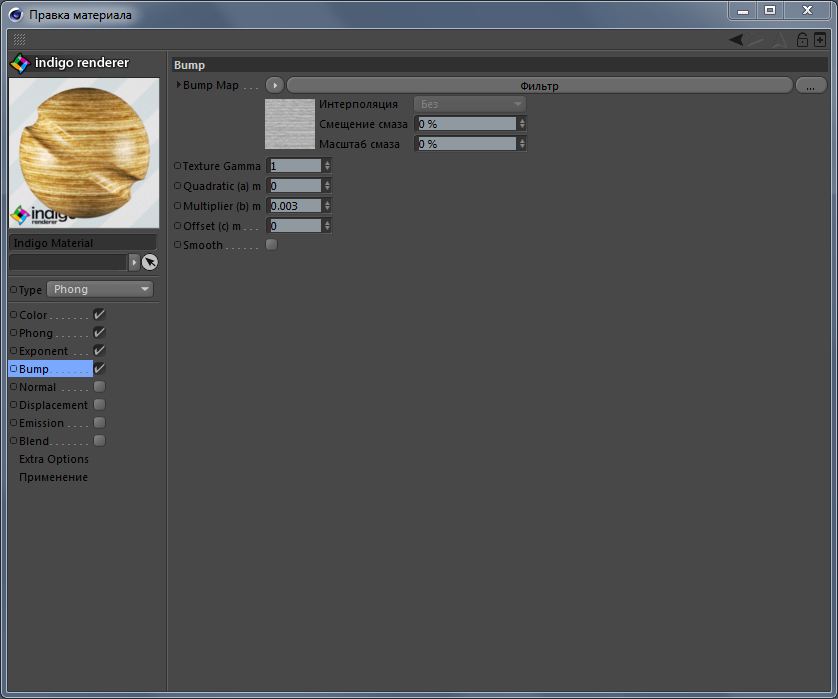Click the Multiplier (b) m value field
The height and width of the screenshot is (699, 838).
295,206
